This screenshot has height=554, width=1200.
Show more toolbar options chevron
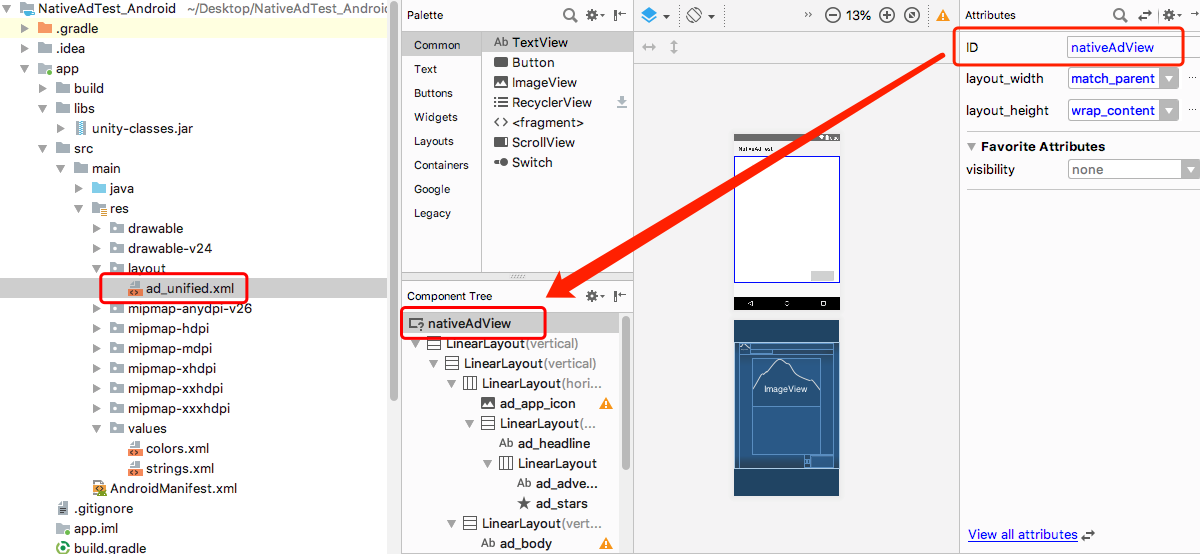pos(809,16)
